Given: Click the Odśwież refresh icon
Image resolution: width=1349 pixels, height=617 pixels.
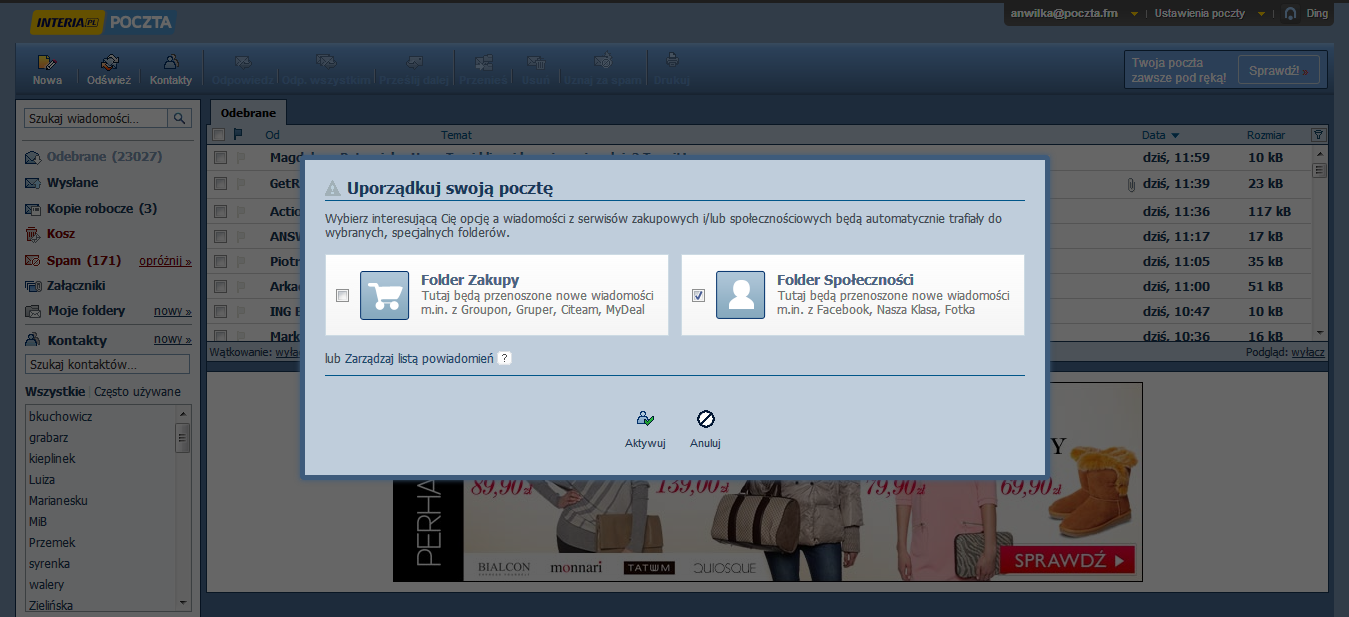Looking at the screenshot, I should [x=109, y=63].
